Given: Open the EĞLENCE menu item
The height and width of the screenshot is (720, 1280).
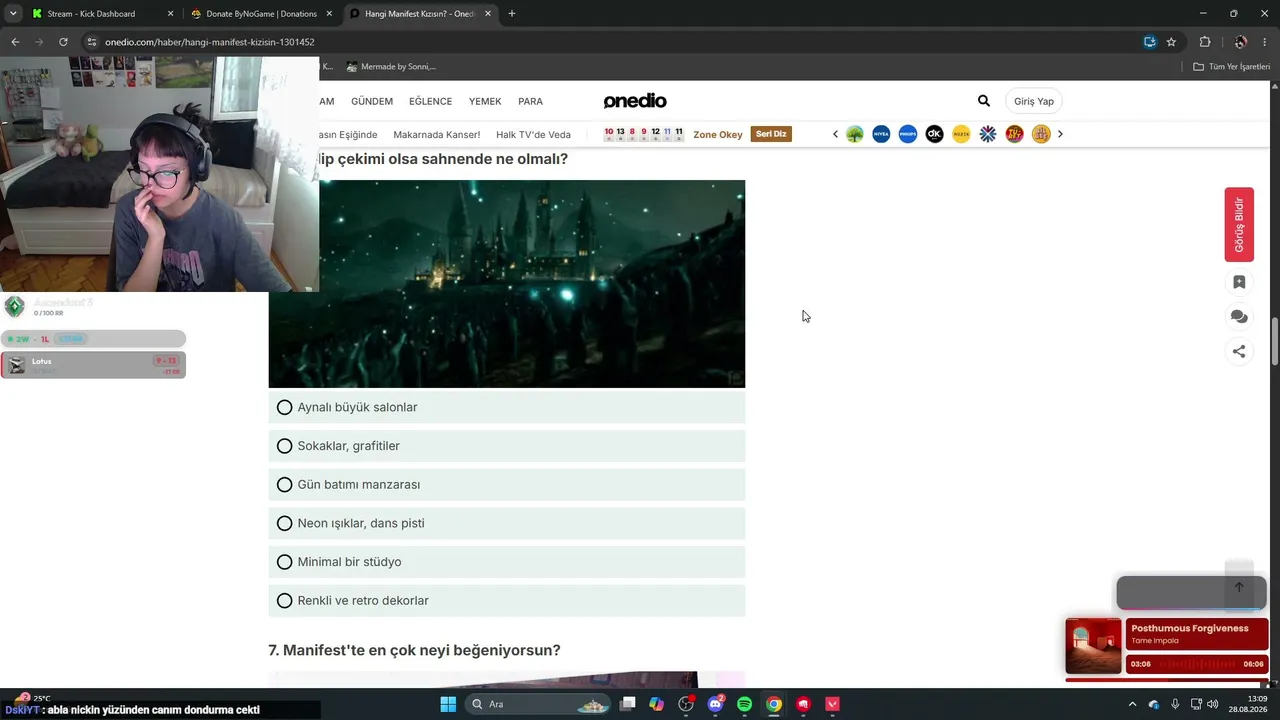Looking at the screenshot, I should click(x=431, y=101).
